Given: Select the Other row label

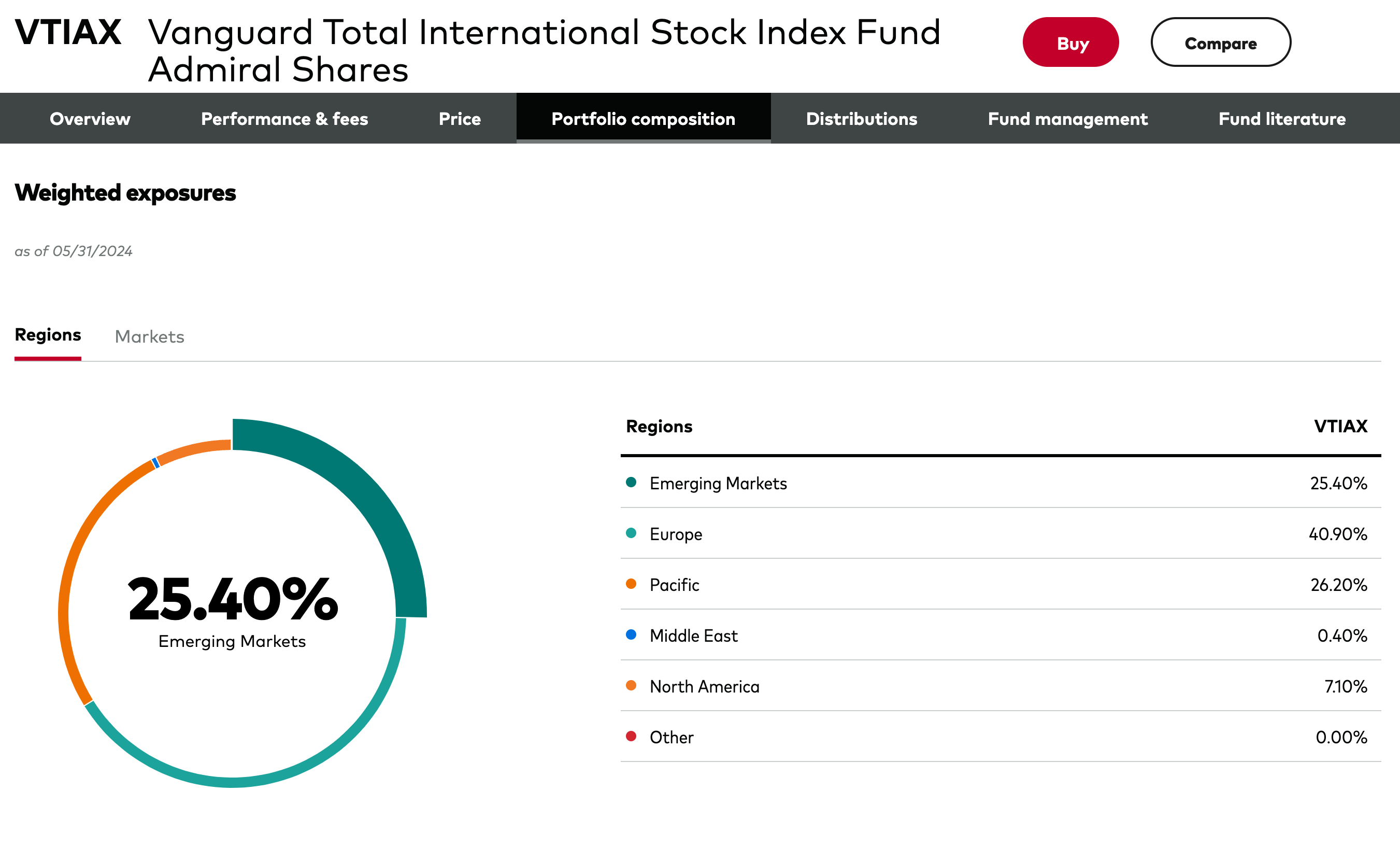Looking at the screenshot, I should pos(672,737).
